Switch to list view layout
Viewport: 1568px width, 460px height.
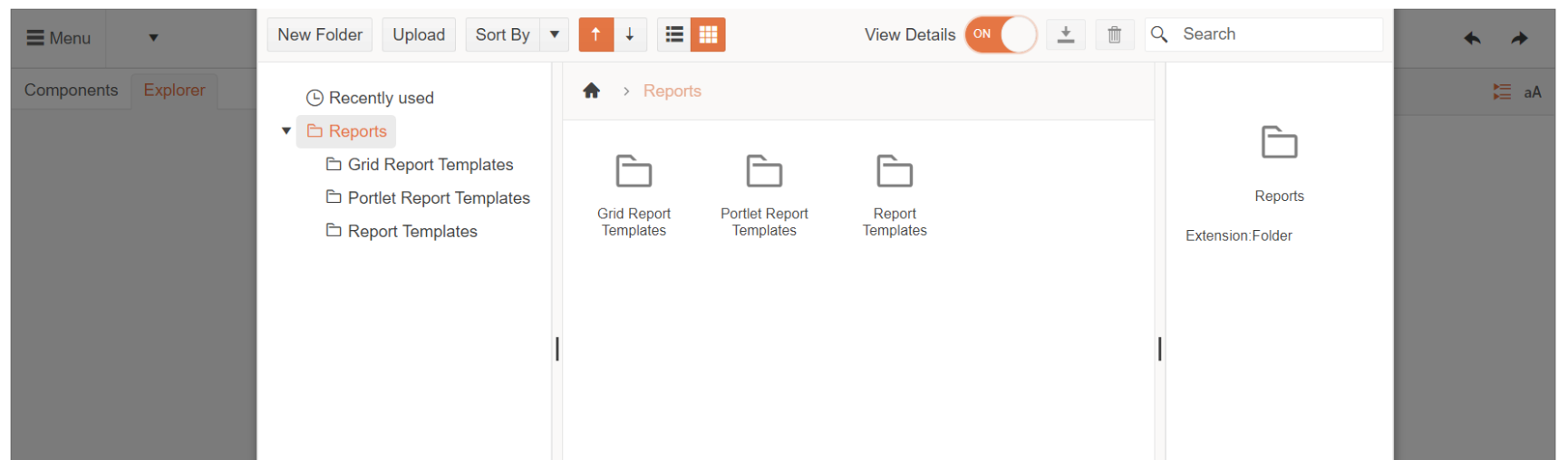(673, 34)
